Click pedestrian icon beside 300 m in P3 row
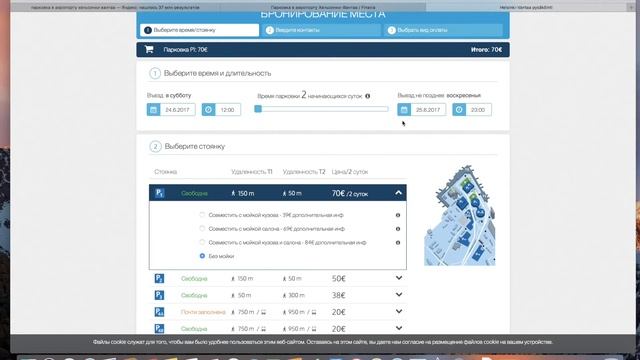640x360 pixels. pyautogui.click(x=284, y=296)
